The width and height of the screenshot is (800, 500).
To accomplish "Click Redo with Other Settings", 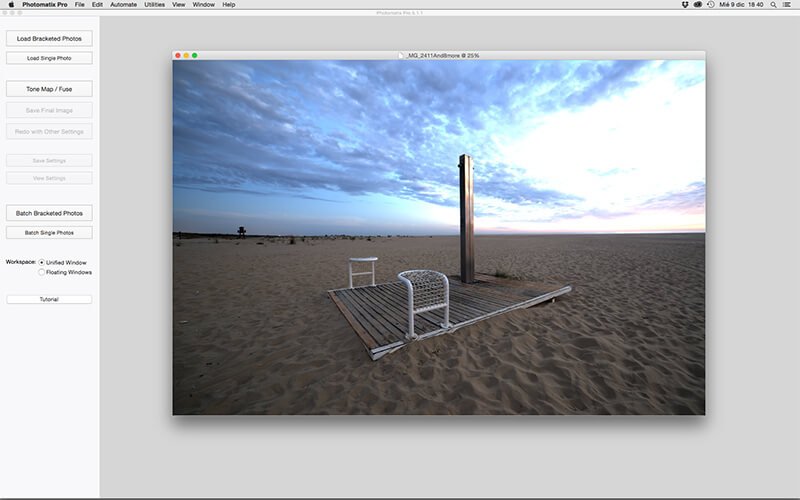I will (49, 132).
